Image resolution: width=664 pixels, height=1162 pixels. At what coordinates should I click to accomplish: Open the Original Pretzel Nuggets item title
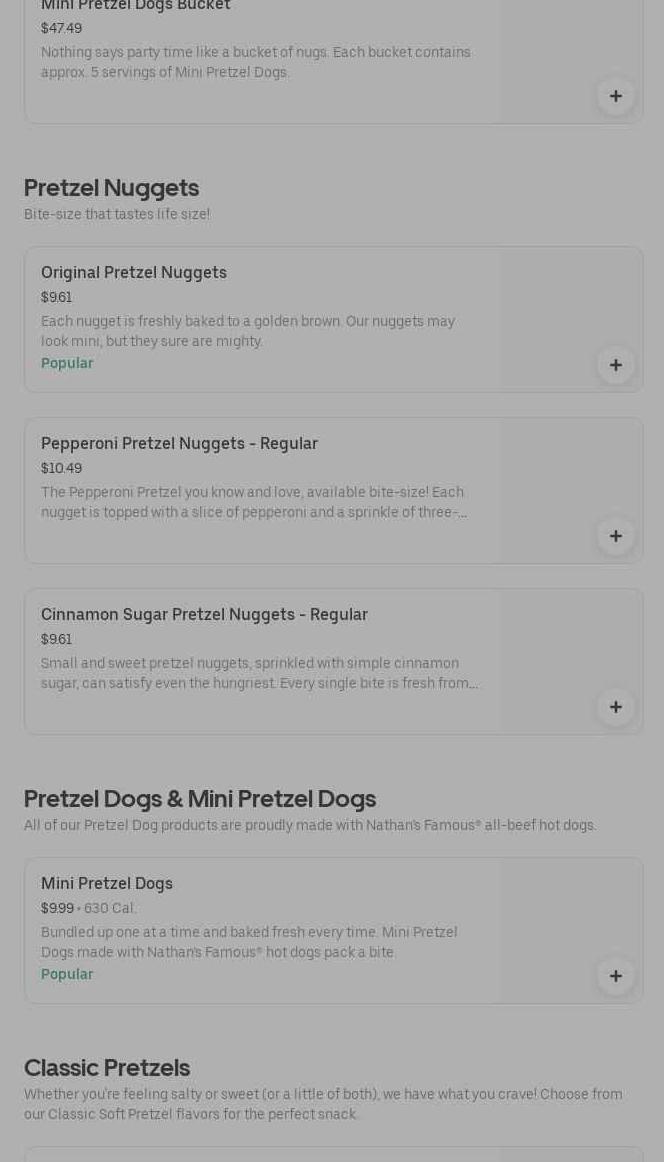(x=134, y=272)
